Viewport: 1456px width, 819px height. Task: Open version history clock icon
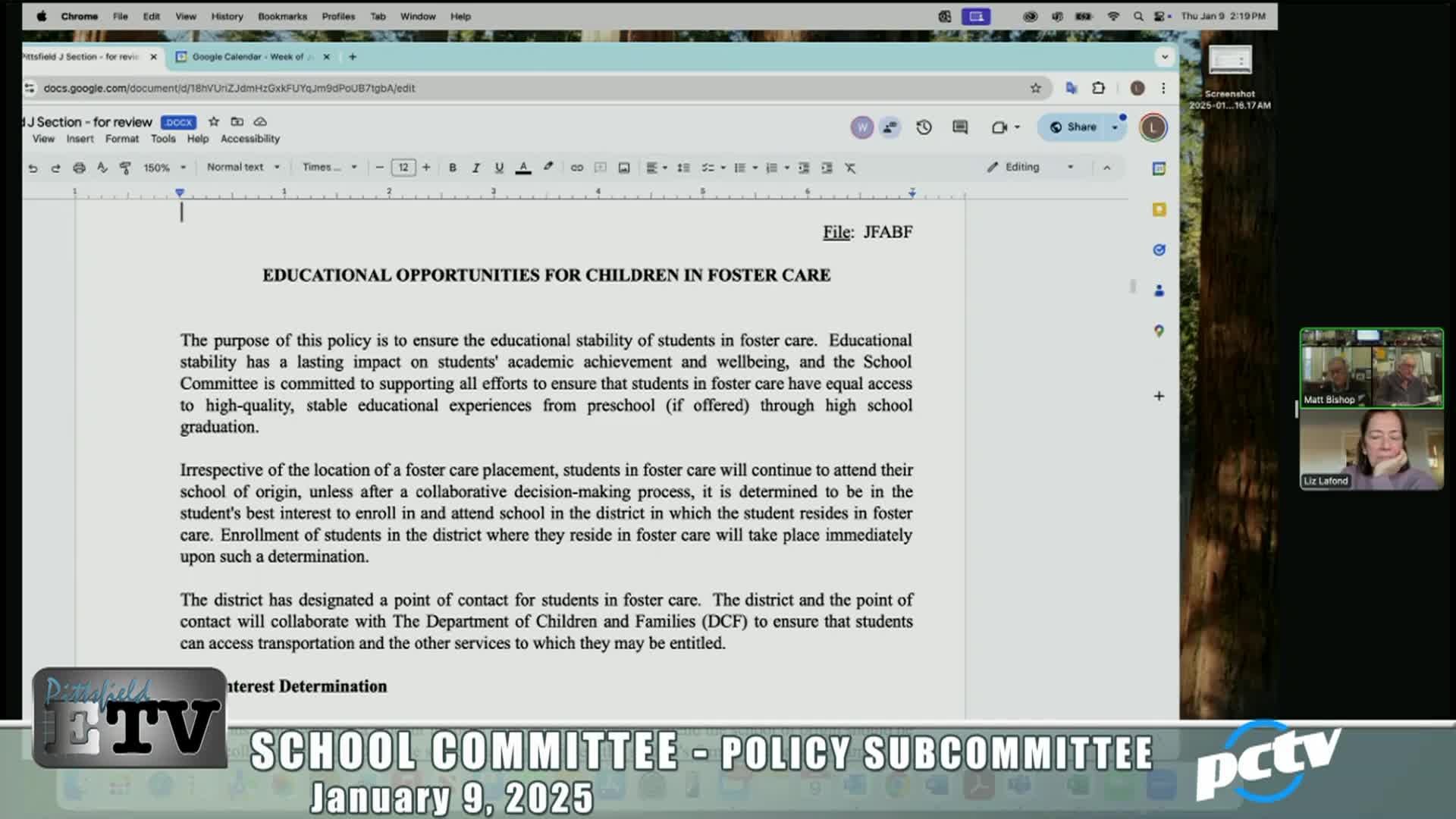(x=924, y=127)
